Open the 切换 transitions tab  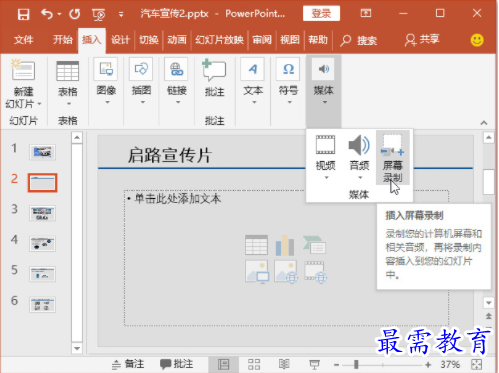pyautogui.click(x=149, y=40)
